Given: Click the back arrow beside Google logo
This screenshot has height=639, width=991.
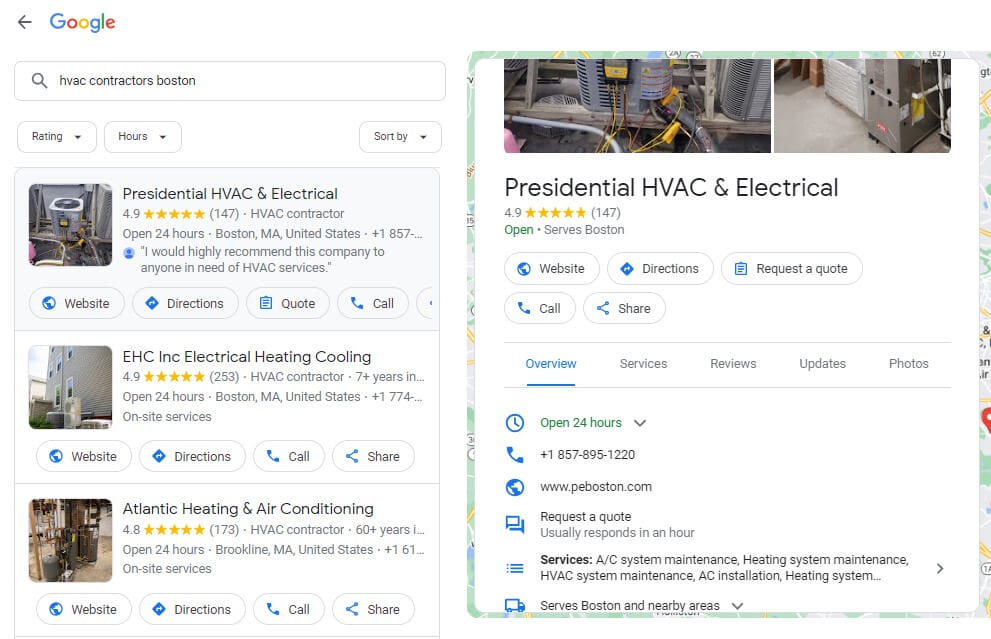Looking at the screenshot, I should pos(25,22).
